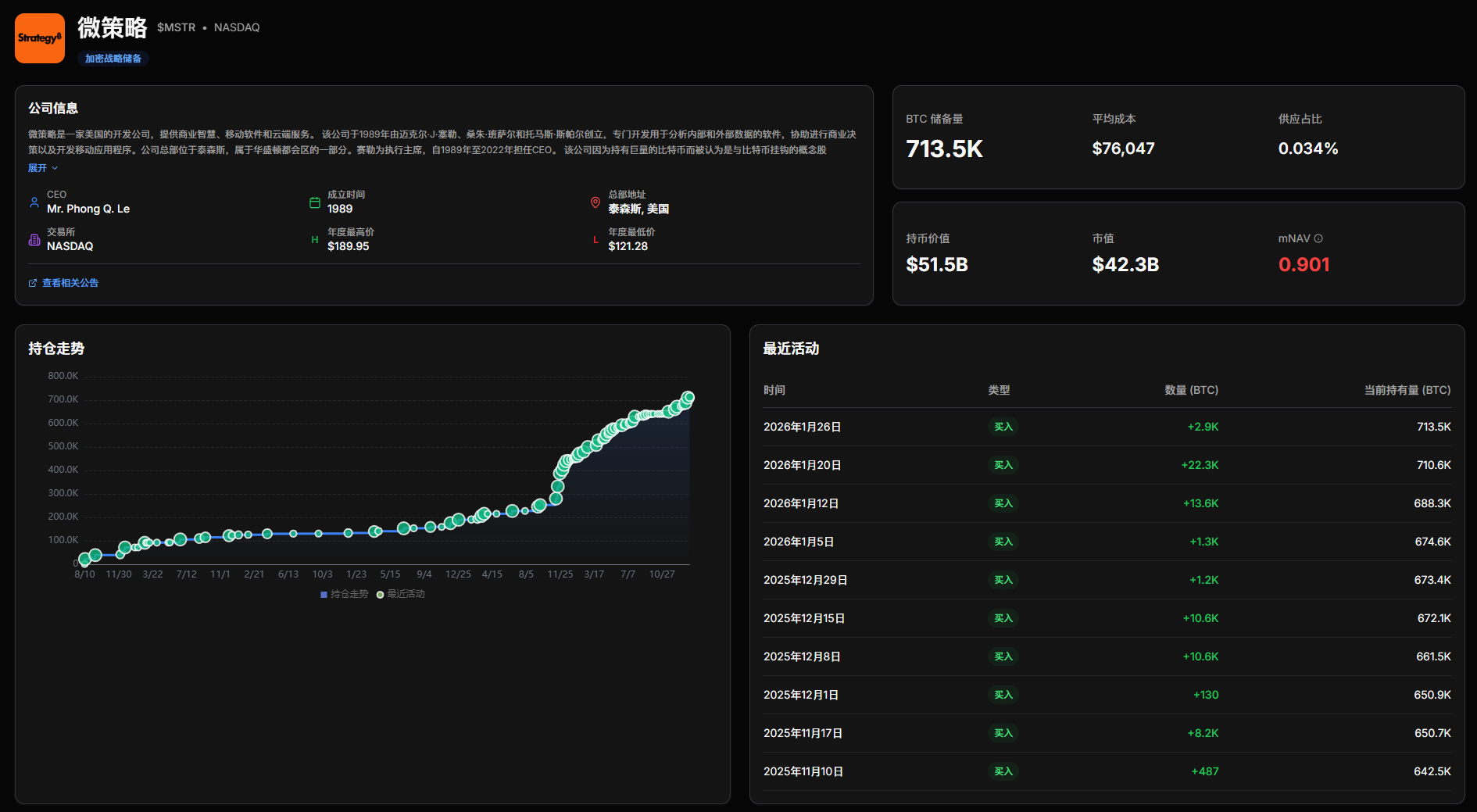Viewport: 1477px width, 812px height.
Task: Toggle the 最近活动 legend series
Action: tap(401, 594)
